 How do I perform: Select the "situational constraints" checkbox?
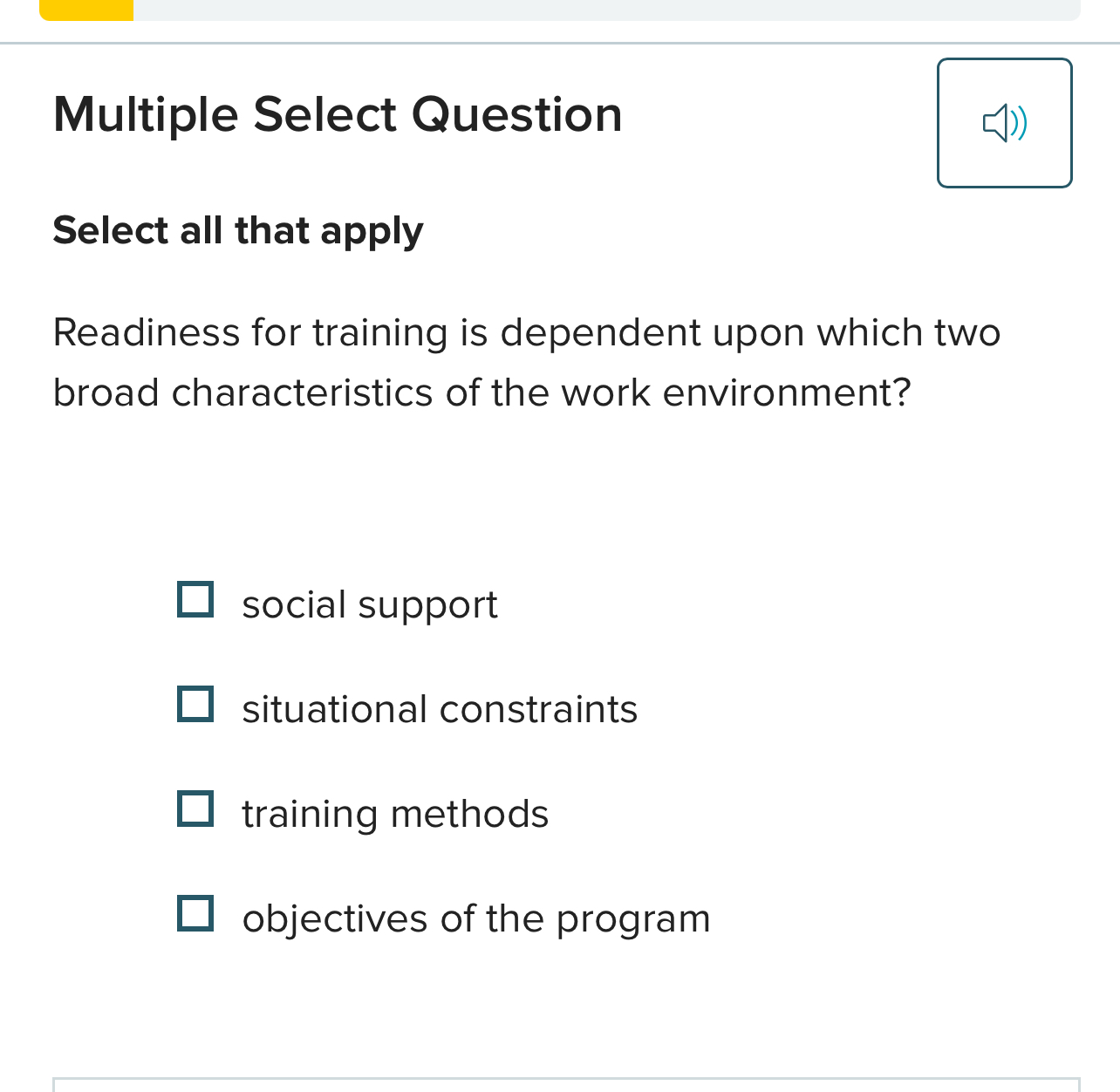coord(195,704)
